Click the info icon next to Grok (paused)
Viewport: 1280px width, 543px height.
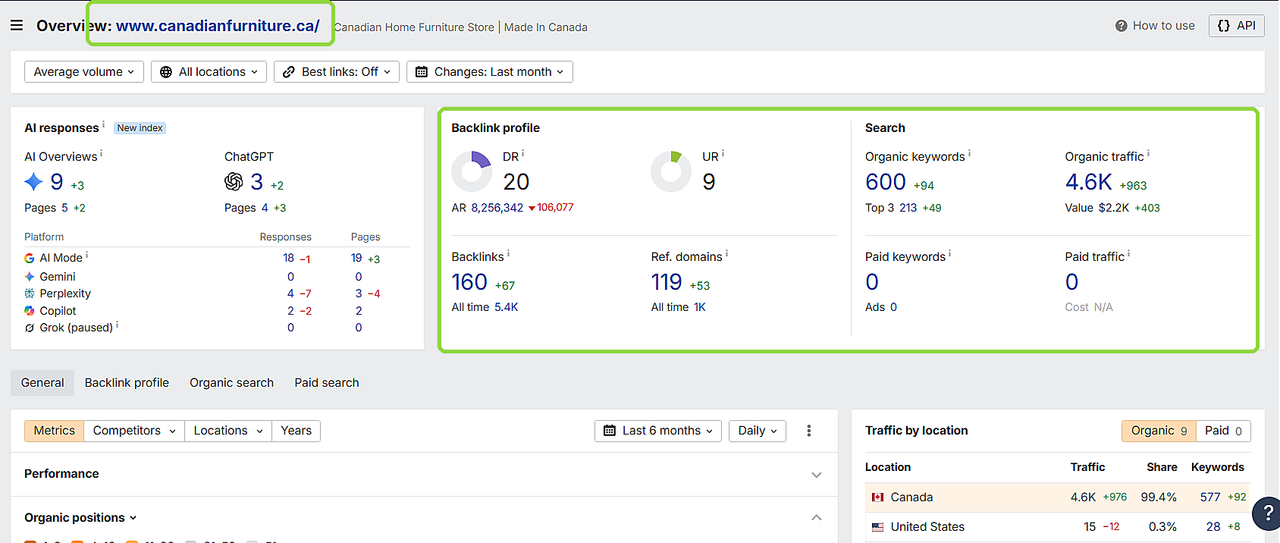point(117,325)
